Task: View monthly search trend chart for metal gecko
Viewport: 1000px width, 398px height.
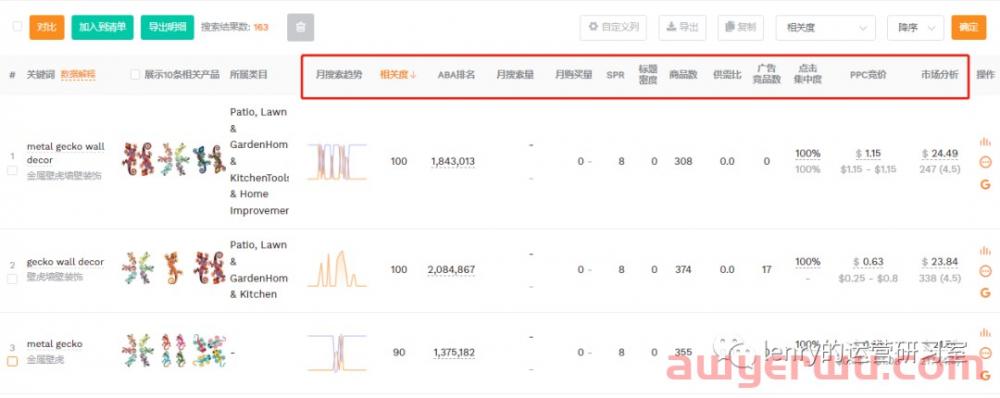Action: pos(337,352)
